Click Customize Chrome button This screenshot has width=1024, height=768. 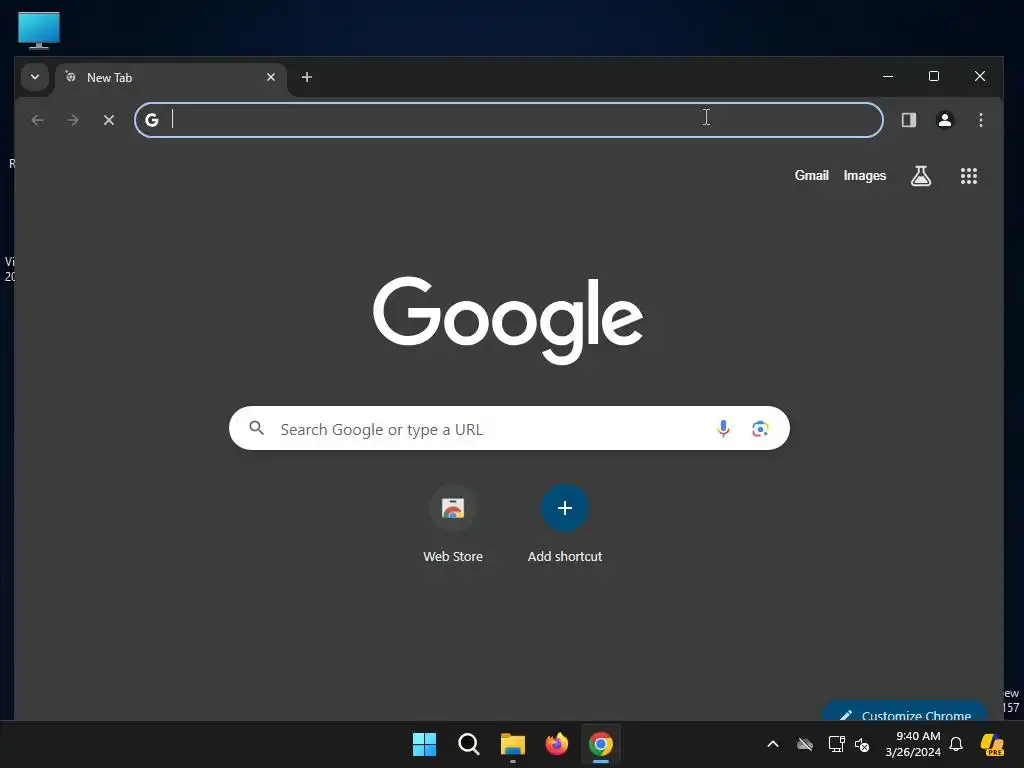pyautogui.click(x=904, y=713)
